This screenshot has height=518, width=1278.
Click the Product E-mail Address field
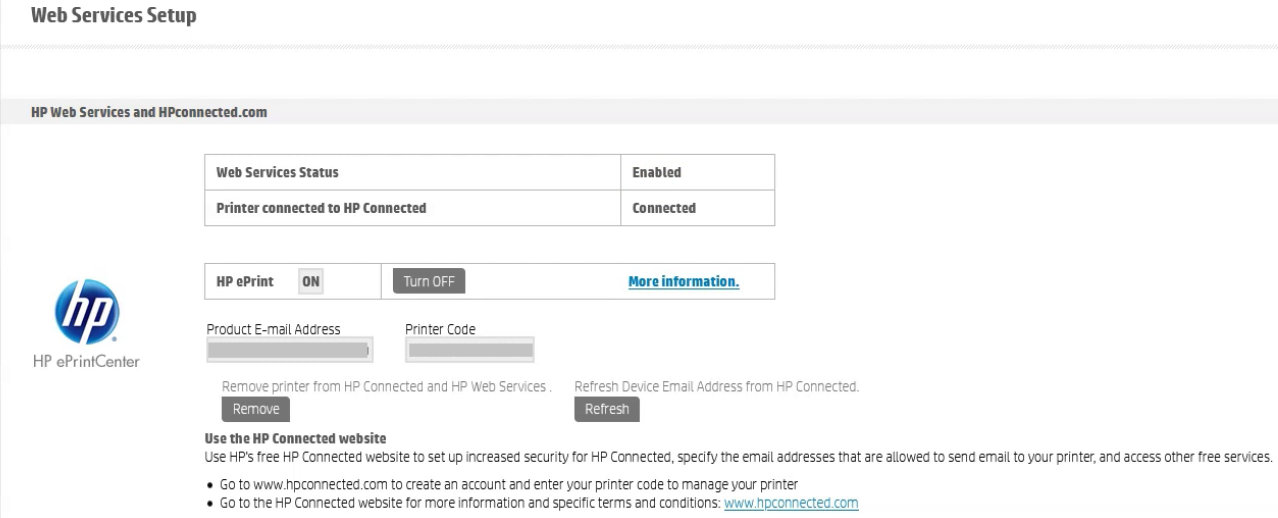pyautogui.click(x=288, y=349)
